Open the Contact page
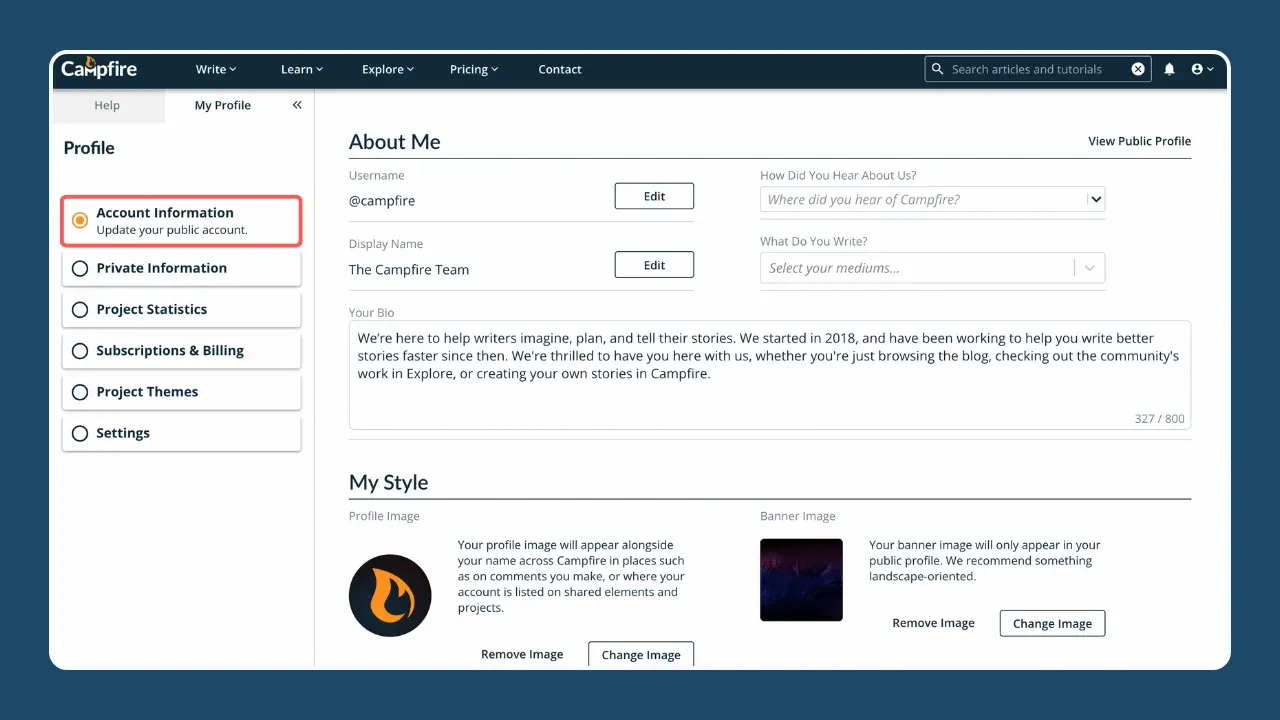The width and height of the screenshot is (1280, 720). (559, 69)
